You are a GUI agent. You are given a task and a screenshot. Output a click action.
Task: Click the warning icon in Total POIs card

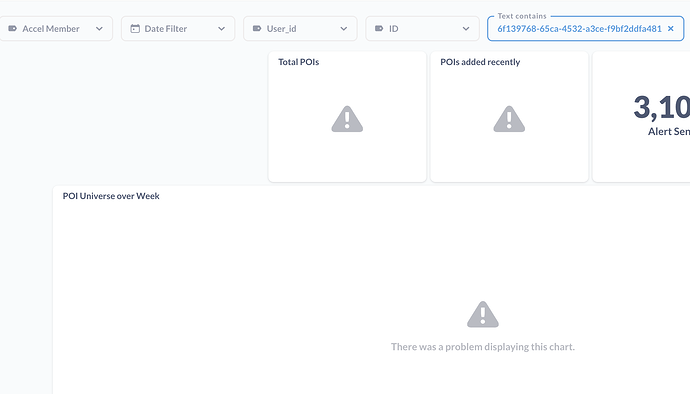(x=347, y=119)
